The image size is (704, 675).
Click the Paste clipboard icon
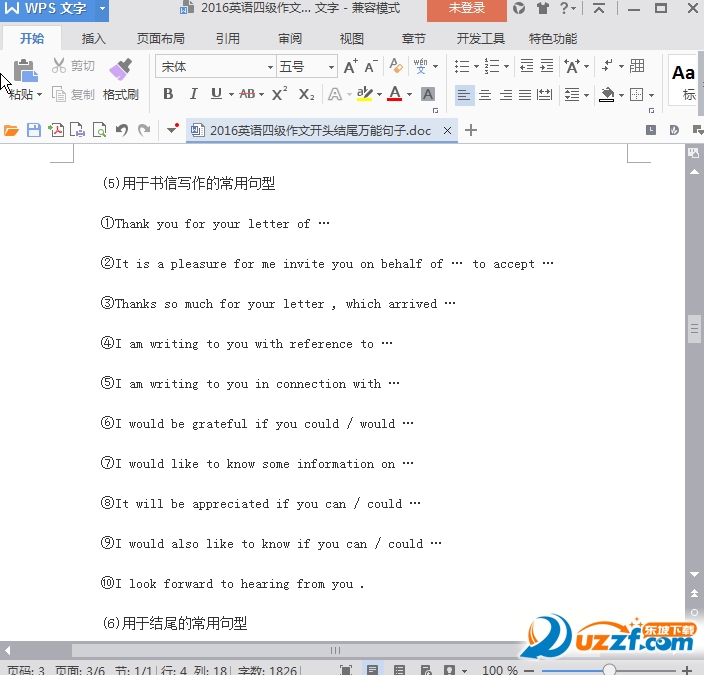tap(25, 71)
